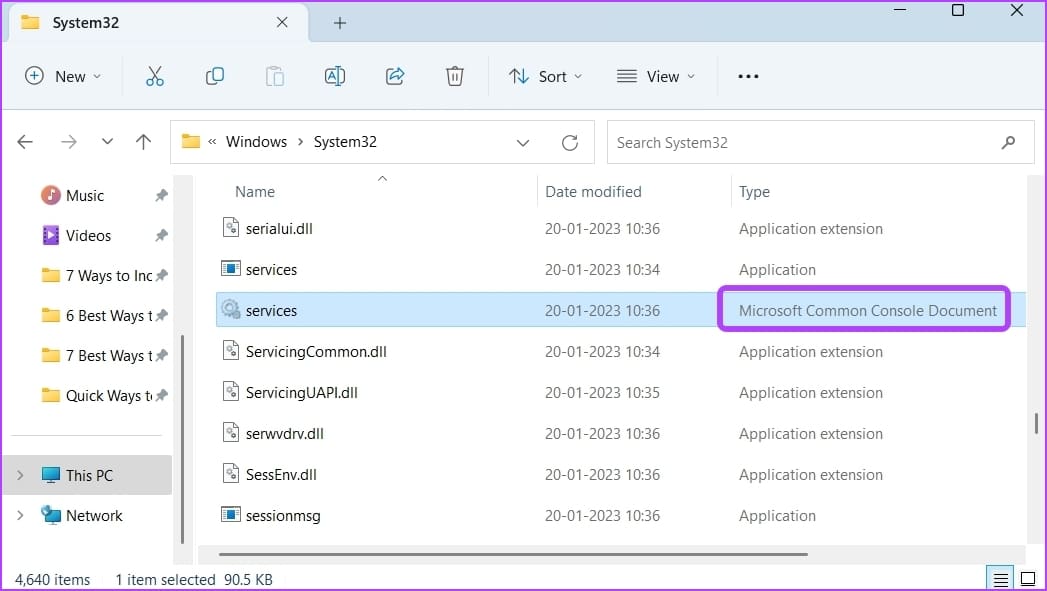Open the New dropdown menu
This screenshot has width=1047, height=591.
pos(63,76)
